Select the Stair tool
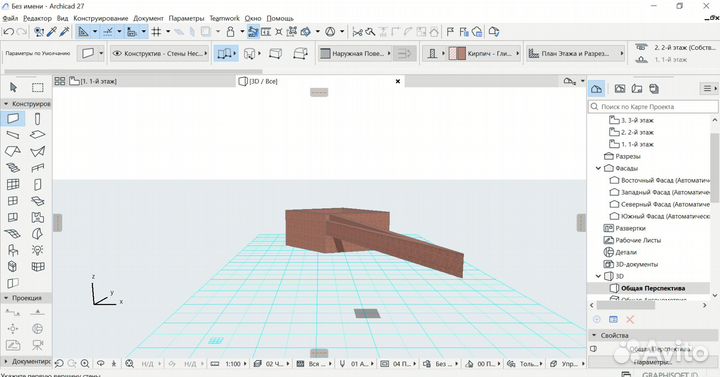The height and width of the screenshot is (377, 720). (13, 168)
